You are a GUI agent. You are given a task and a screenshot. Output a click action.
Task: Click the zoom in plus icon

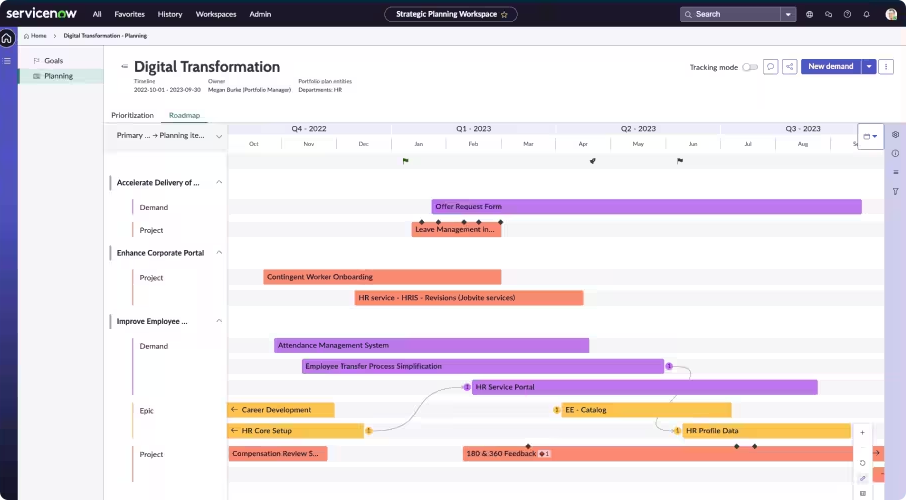pyautogui.click(x=862, y=433)
